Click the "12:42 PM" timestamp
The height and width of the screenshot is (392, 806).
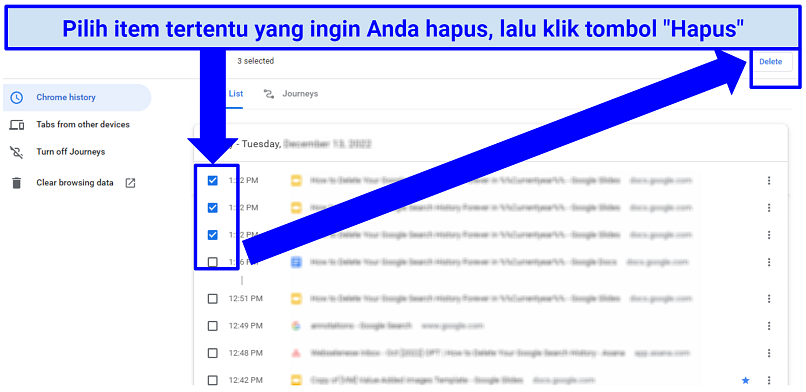tap(246, 380)
